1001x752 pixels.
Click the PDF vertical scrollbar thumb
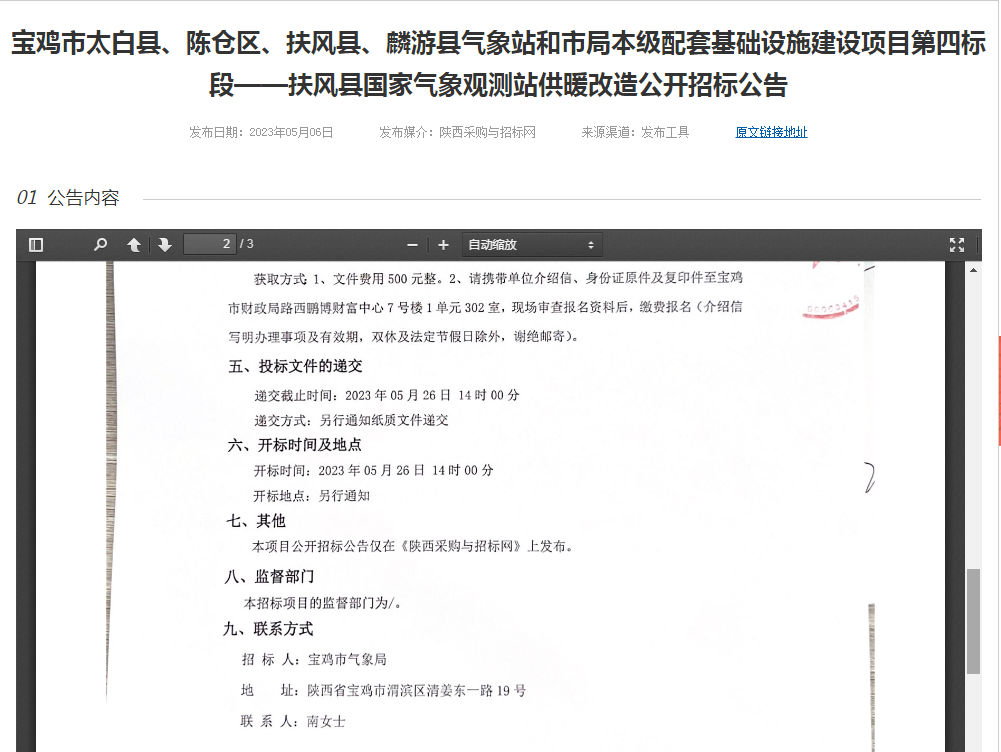pos(974,621)
